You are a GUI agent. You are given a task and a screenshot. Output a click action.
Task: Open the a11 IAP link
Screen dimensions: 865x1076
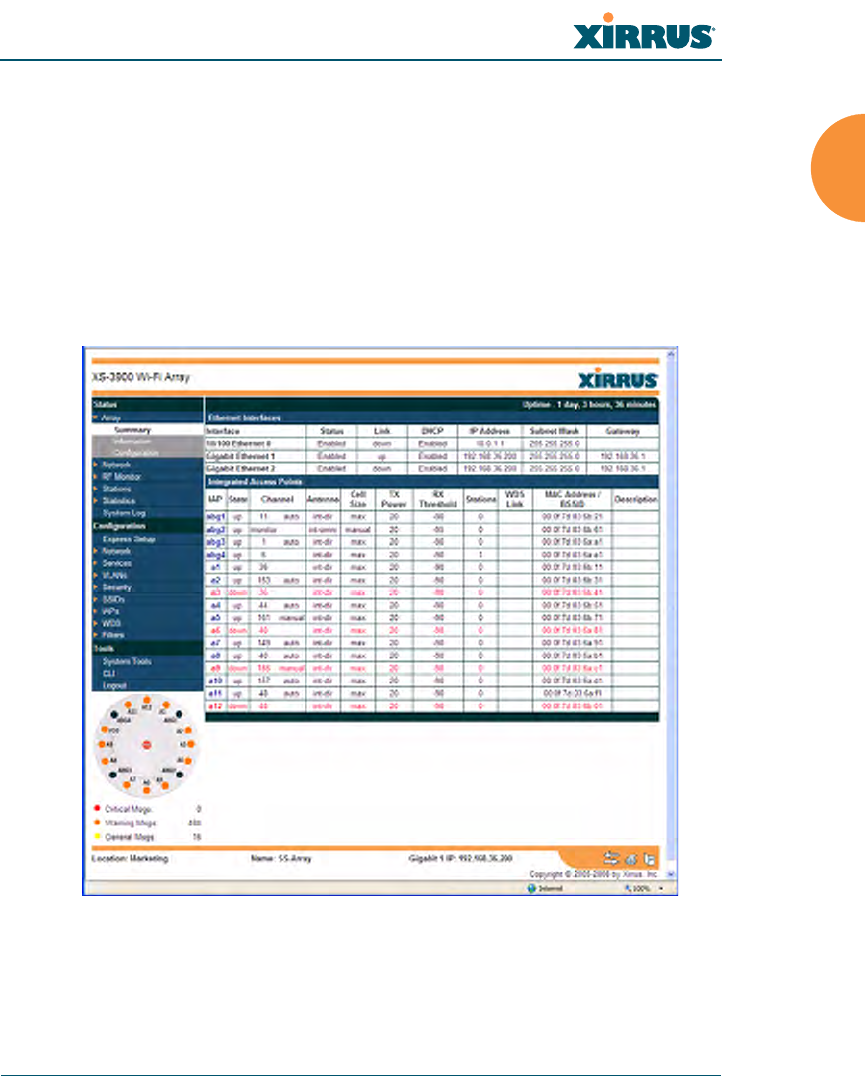(x=215, y=694)
